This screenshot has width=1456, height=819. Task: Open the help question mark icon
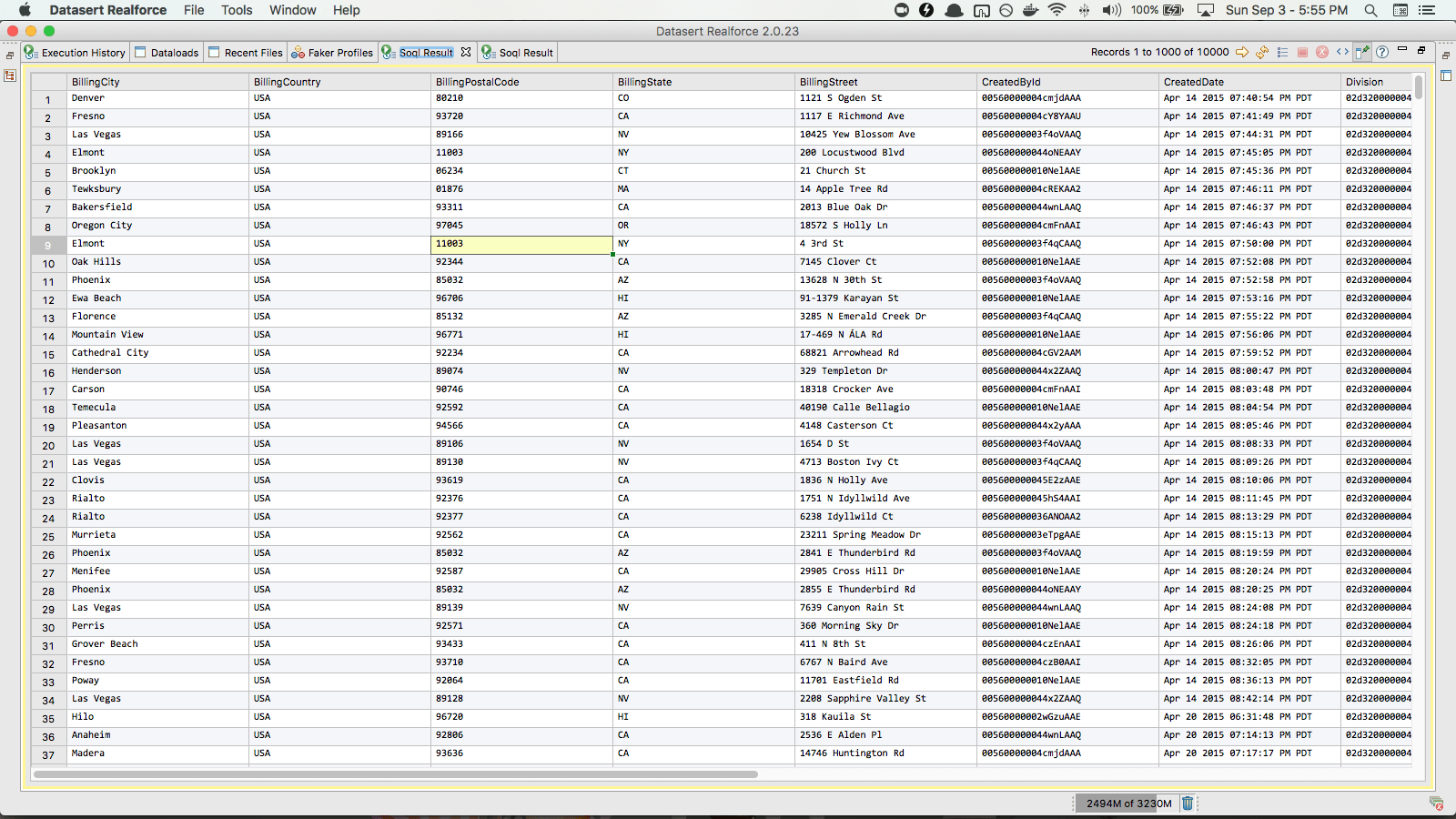pyautogui.click(x=1382, y=52)
